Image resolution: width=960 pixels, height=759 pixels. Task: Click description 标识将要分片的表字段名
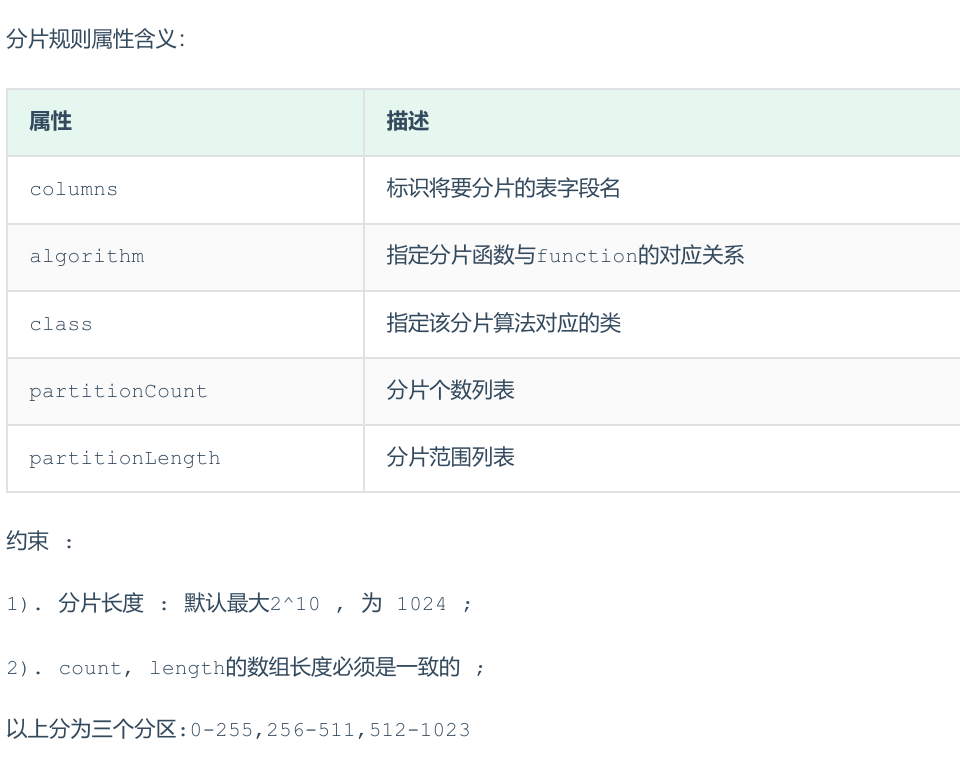tap(503, 189)
